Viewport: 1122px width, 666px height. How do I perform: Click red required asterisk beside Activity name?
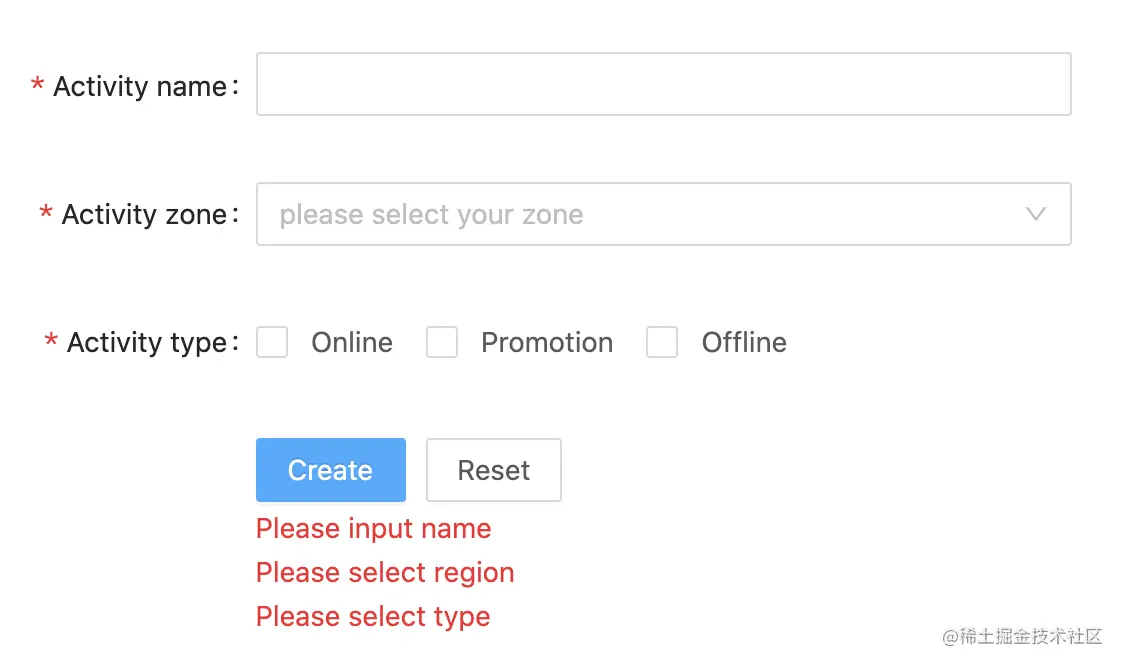point(37,84)
